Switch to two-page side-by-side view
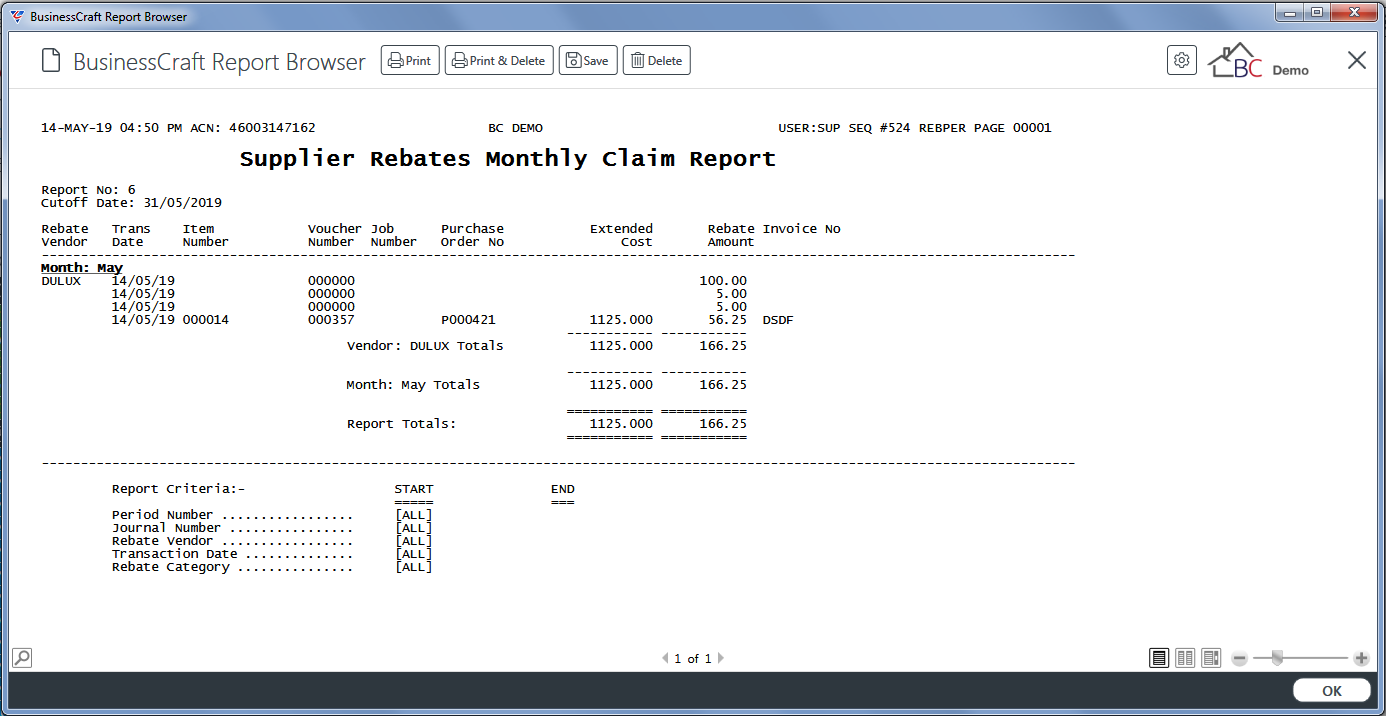The height and width of the screenshot is (716, 1386). 1185,658
